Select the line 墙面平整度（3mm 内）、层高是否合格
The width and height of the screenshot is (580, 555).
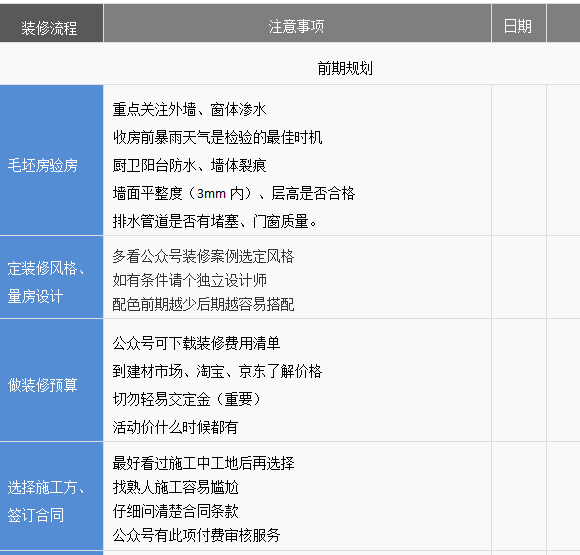click(x=234, y=193)
